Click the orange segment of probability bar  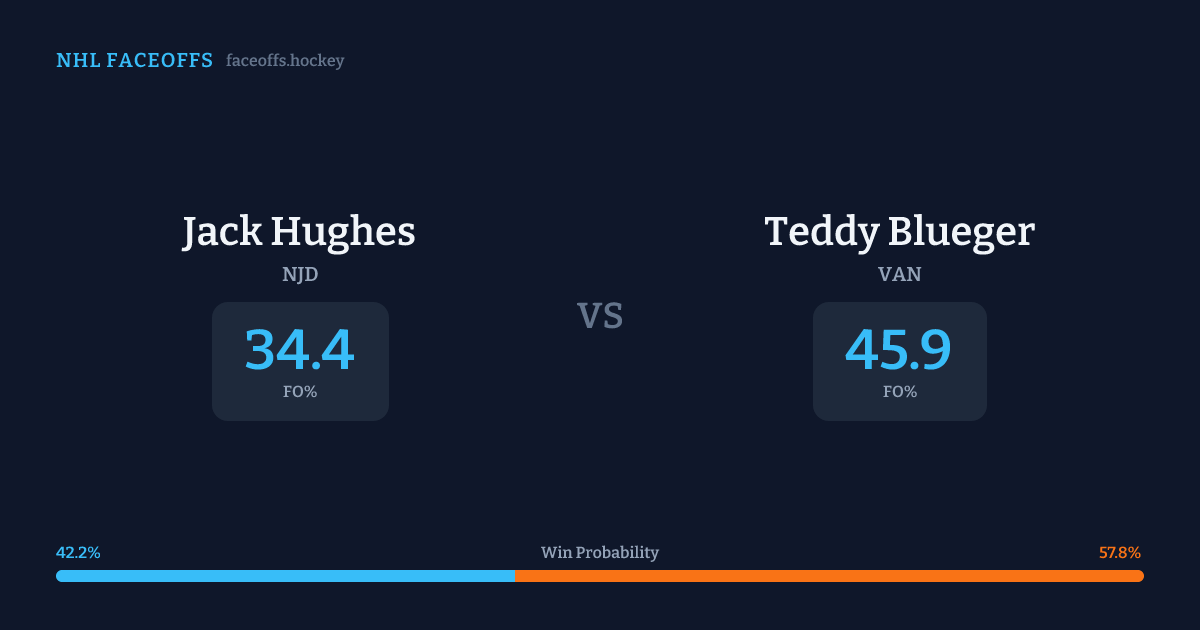pos(830,576)
